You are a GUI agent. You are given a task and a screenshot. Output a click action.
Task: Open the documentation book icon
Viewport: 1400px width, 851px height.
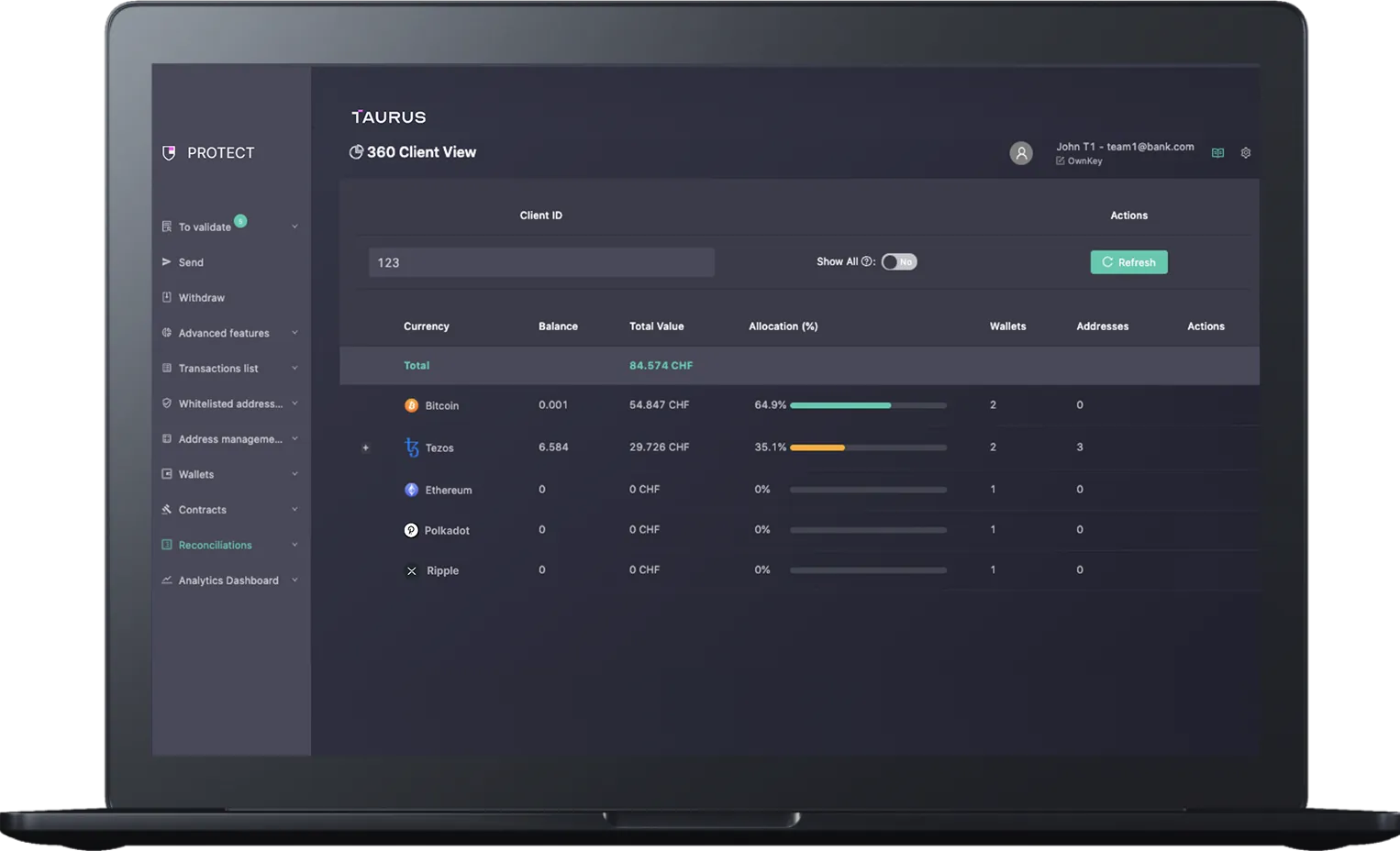(x=1217, y=153)
